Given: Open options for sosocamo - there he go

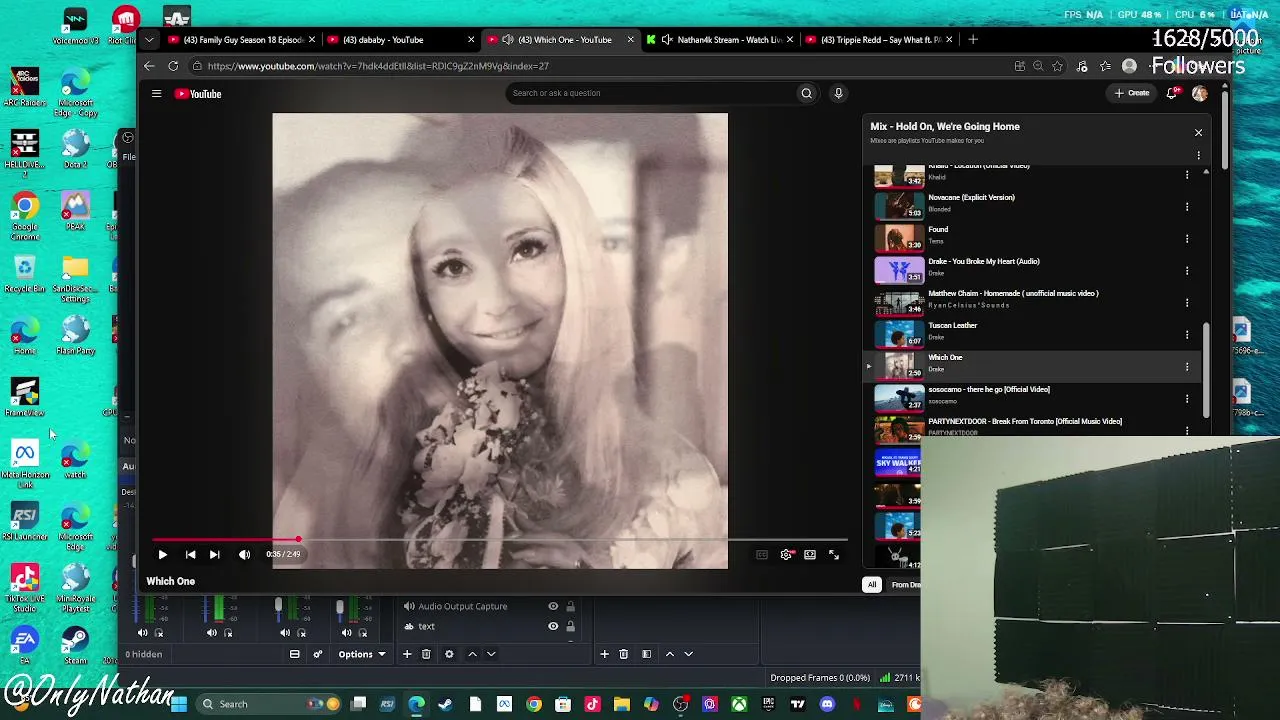Looking at the screenshot, I should pyautogui.click(x=1187, y=399).
